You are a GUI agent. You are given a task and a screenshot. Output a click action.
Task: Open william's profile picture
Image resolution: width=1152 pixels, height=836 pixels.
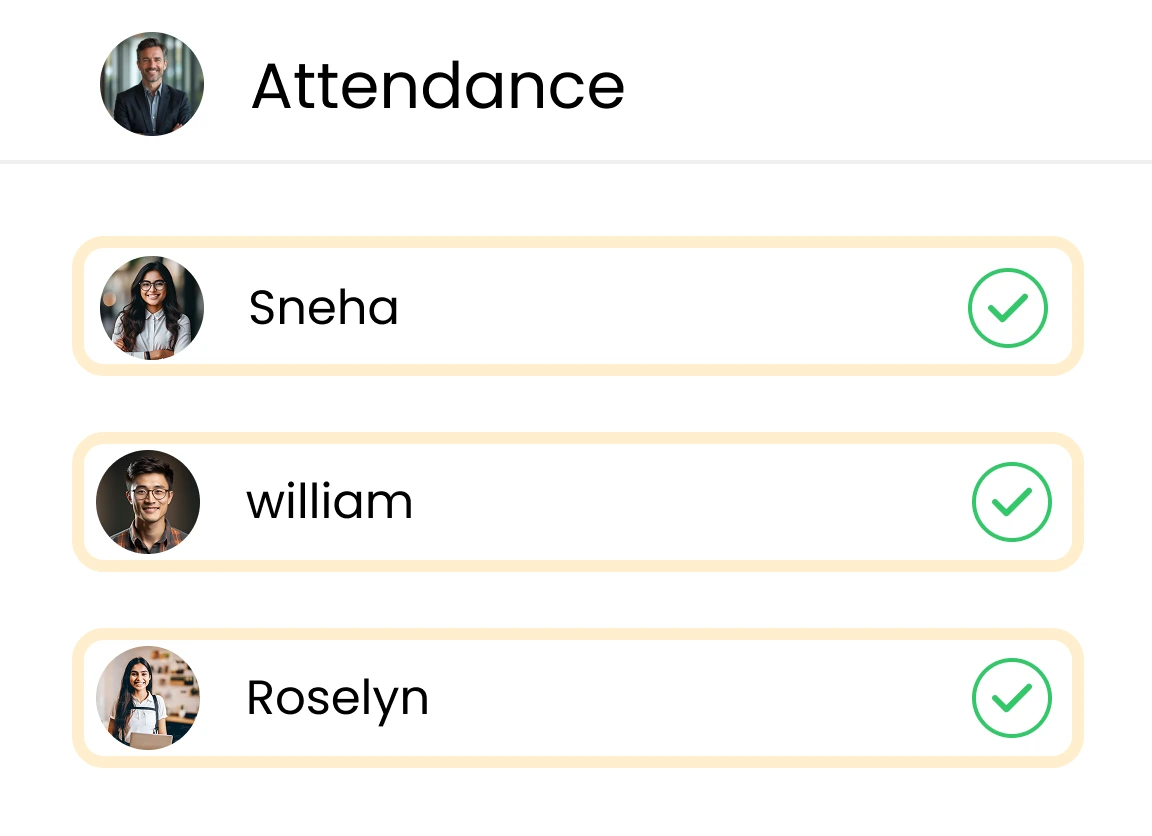pyautogui.click(x=148, y=502)
